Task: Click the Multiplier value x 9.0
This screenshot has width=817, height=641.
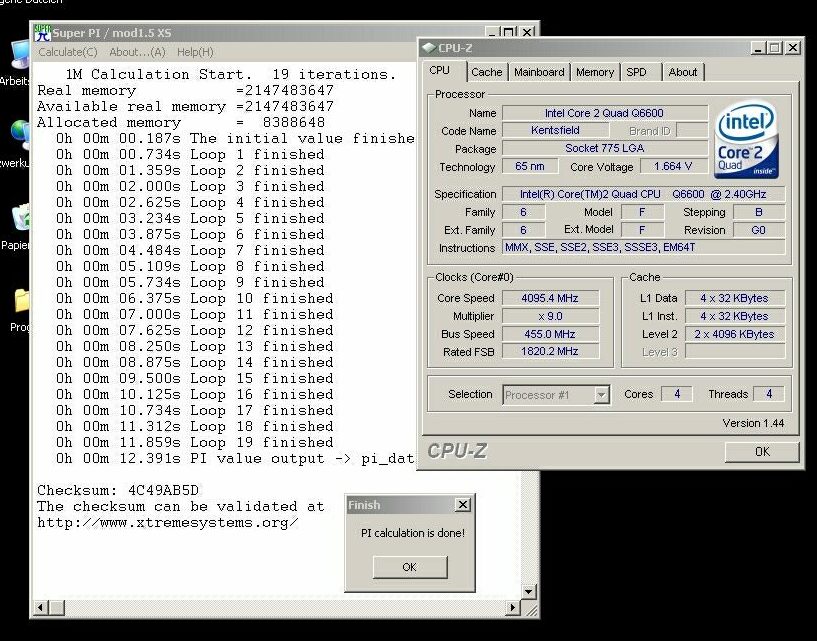Action: coord(550,316)
